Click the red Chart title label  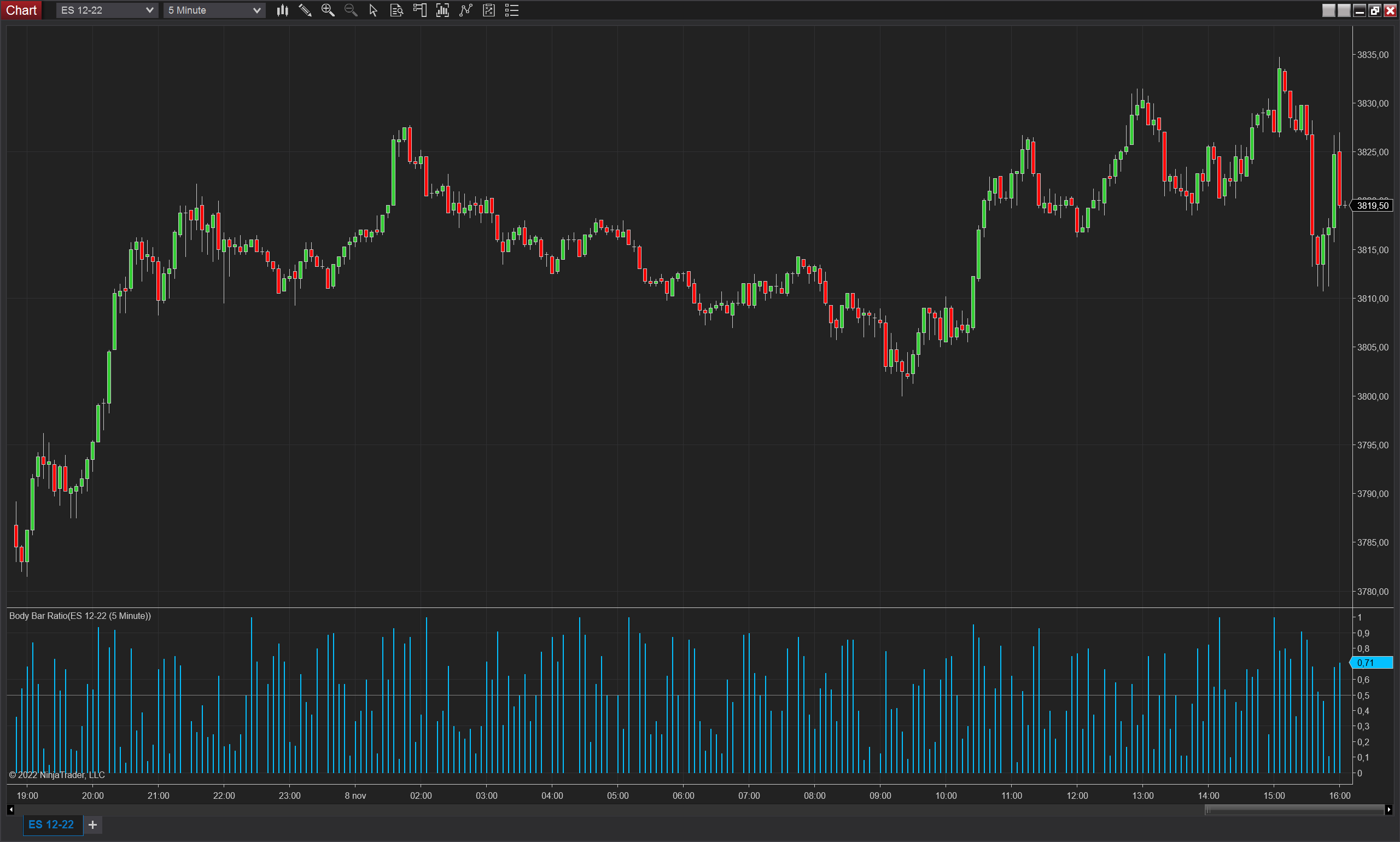tap(21, 10)
